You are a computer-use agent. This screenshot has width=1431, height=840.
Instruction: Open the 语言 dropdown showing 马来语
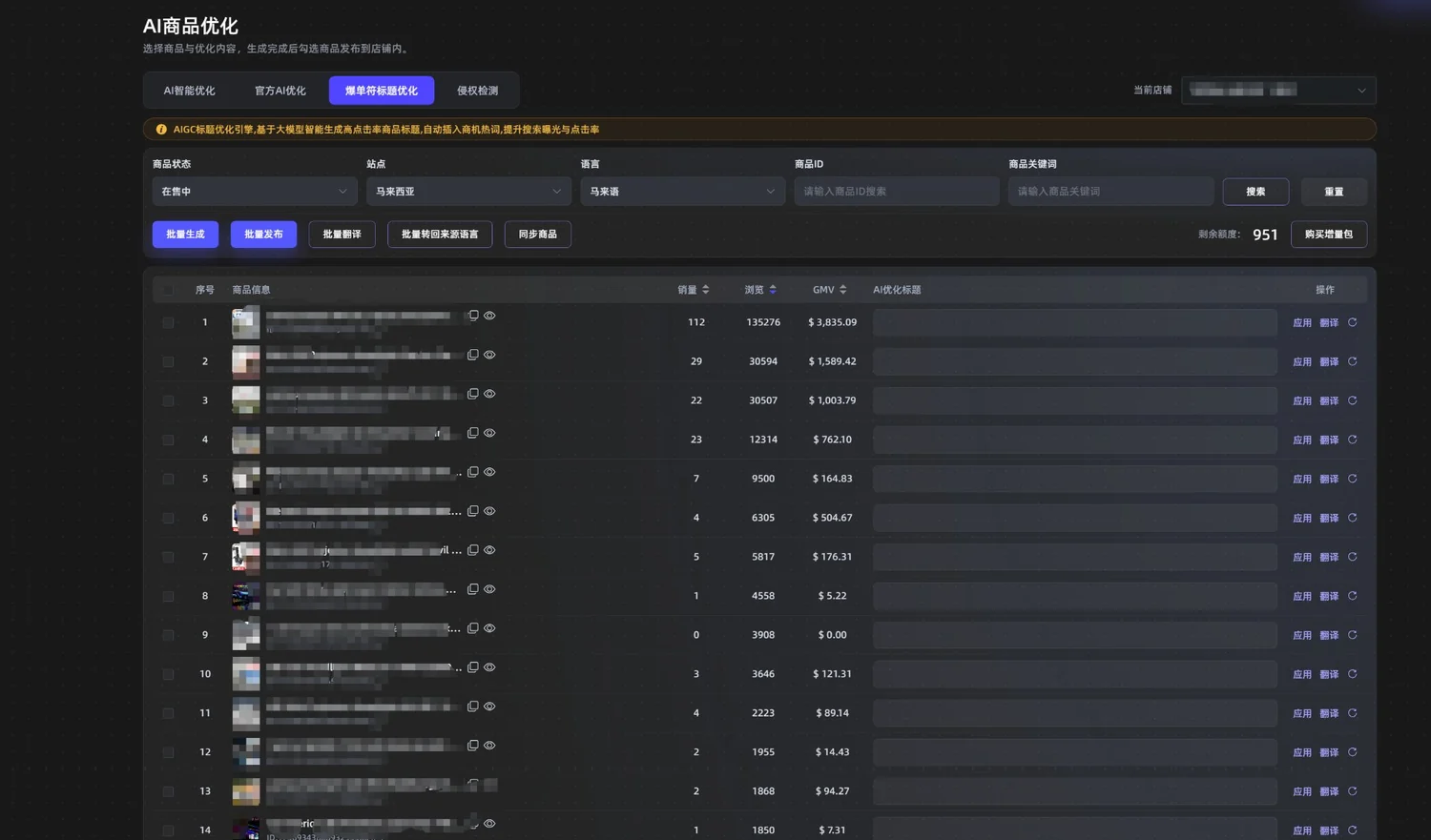coord(683,192)
